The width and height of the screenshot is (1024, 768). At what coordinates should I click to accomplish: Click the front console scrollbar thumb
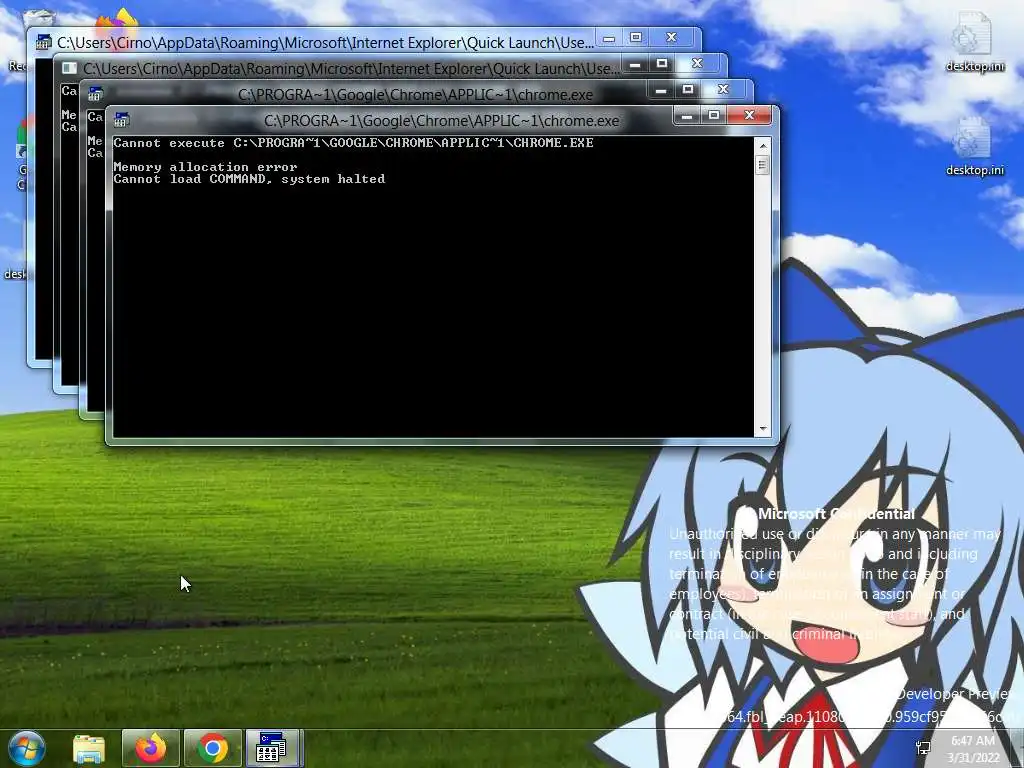point(762,165)
